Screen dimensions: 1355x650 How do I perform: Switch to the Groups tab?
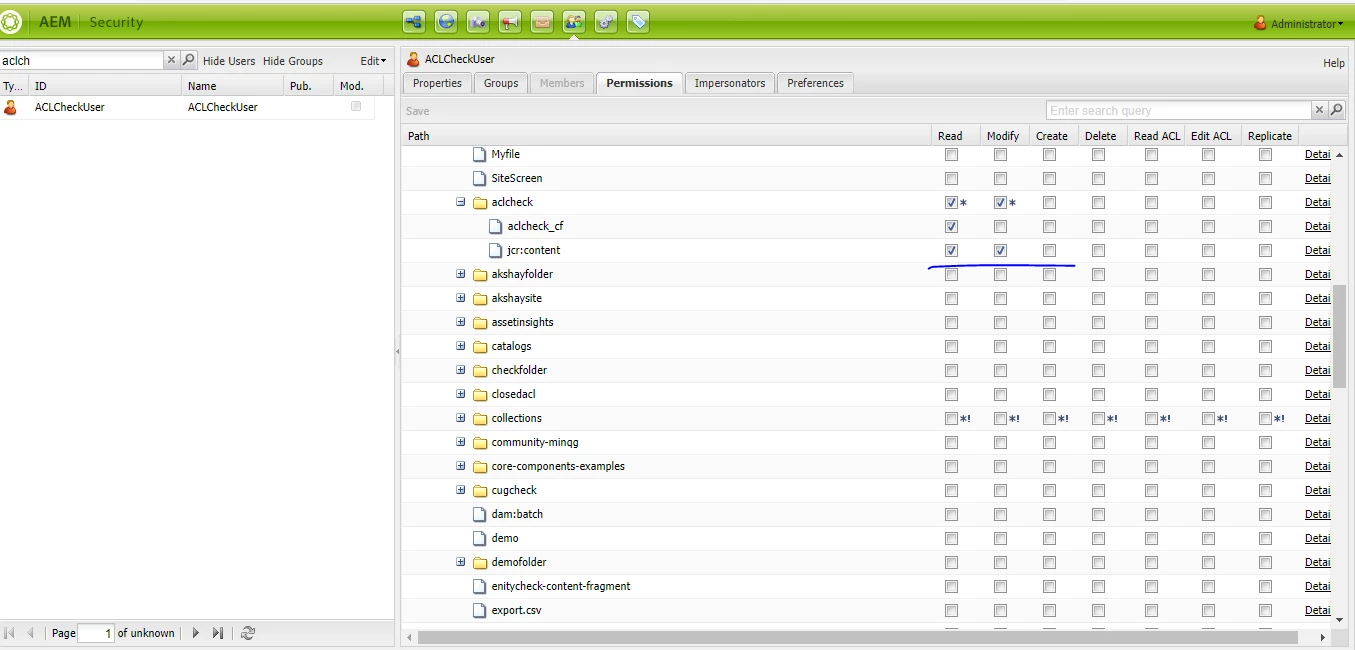(501, 83)
